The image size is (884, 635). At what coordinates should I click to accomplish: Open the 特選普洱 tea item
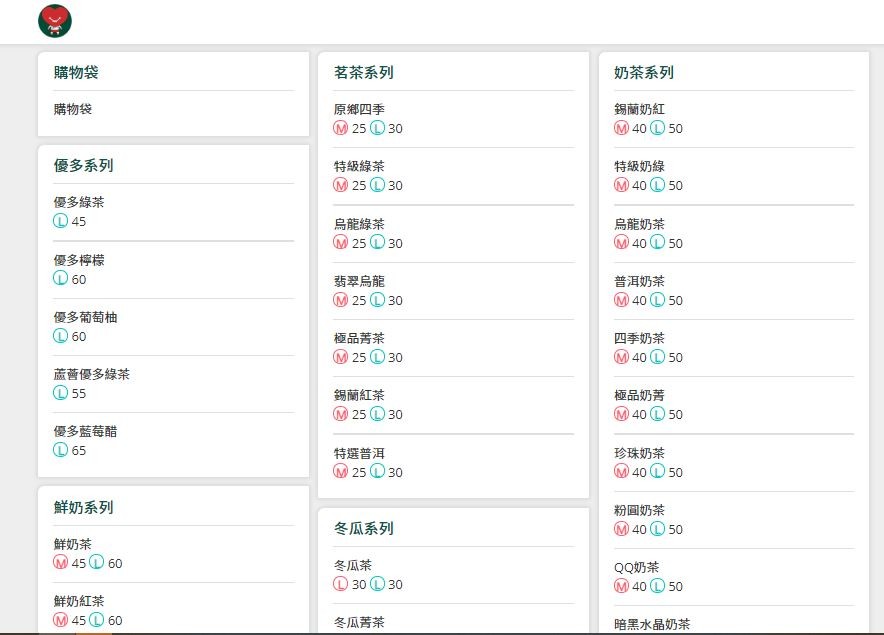pyautogui.click(x=359, y=453)
